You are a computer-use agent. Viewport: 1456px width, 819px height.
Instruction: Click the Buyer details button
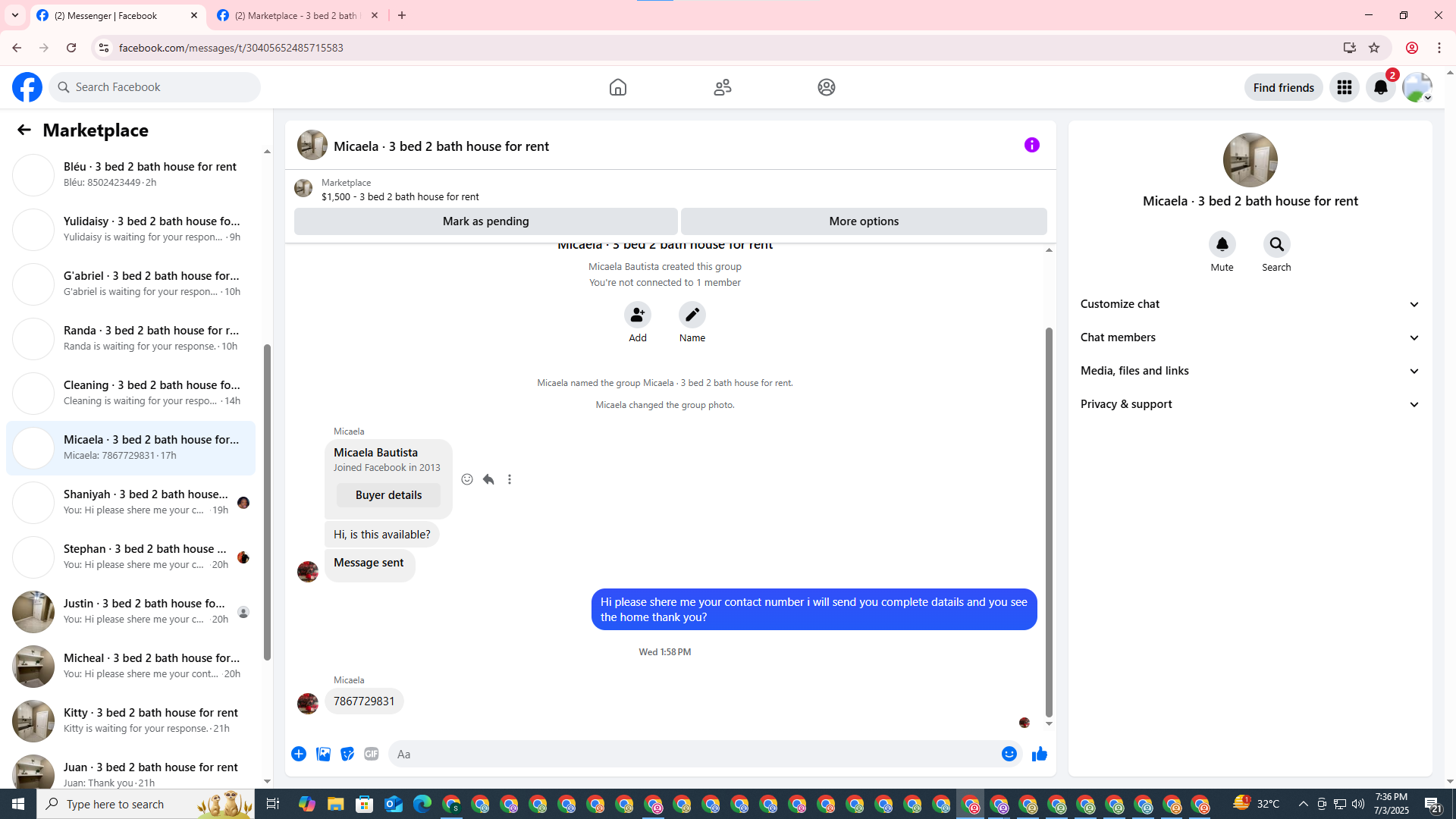click(388, 495)
